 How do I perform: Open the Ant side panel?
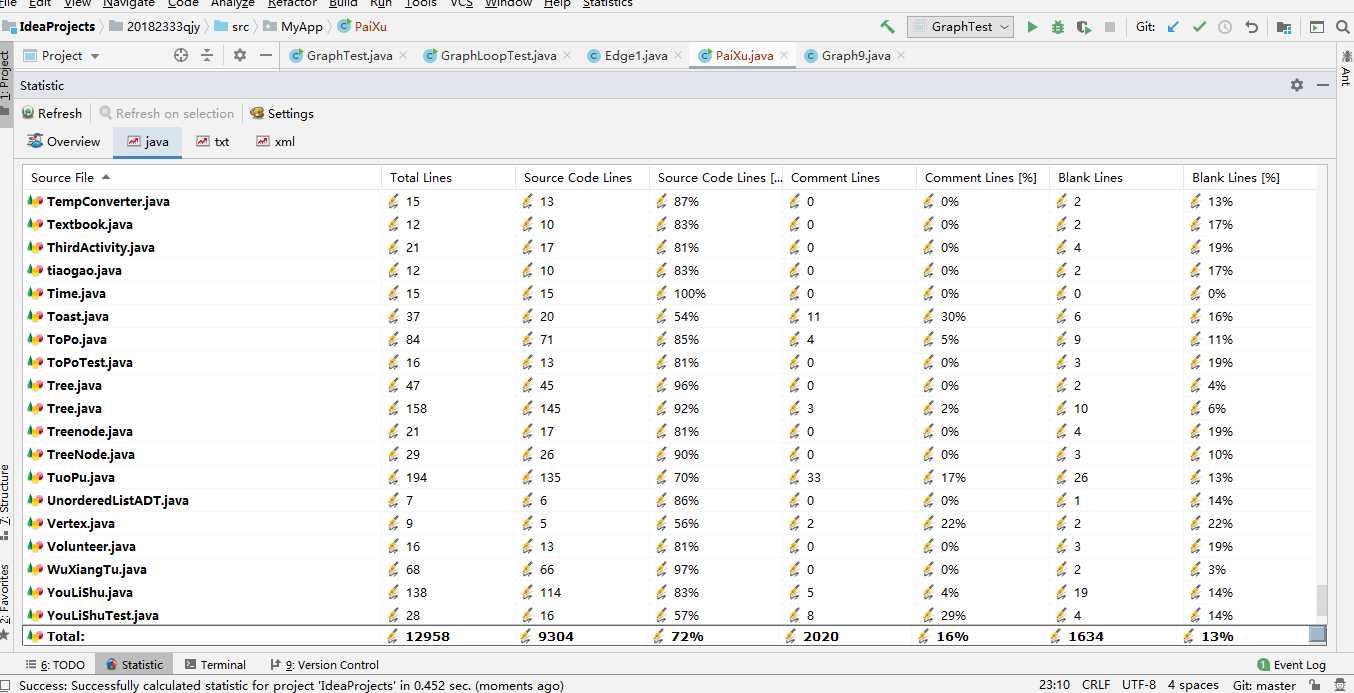coord(1345,67)
